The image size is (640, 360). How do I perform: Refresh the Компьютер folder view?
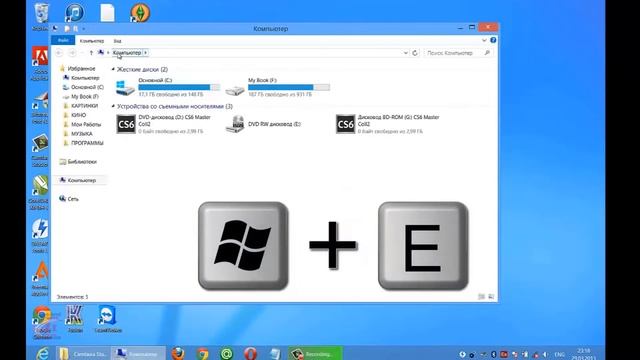coord(415,53)
